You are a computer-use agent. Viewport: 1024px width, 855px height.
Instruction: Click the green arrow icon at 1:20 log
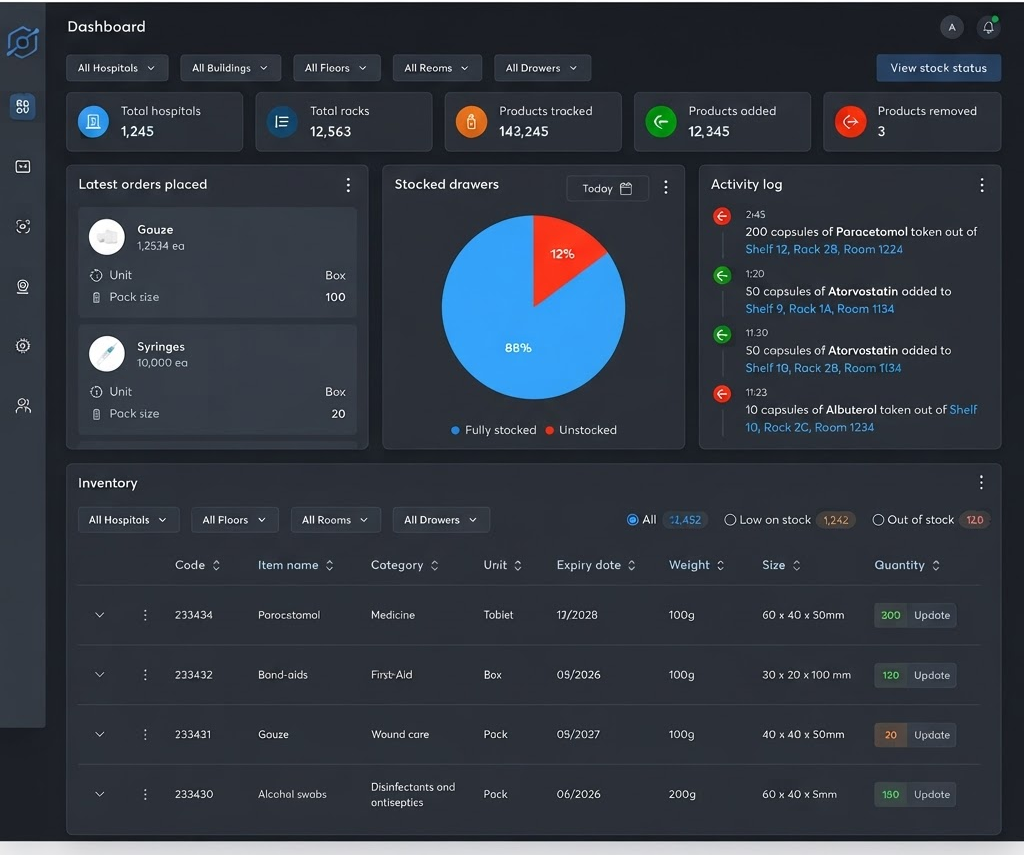point(722,276)
